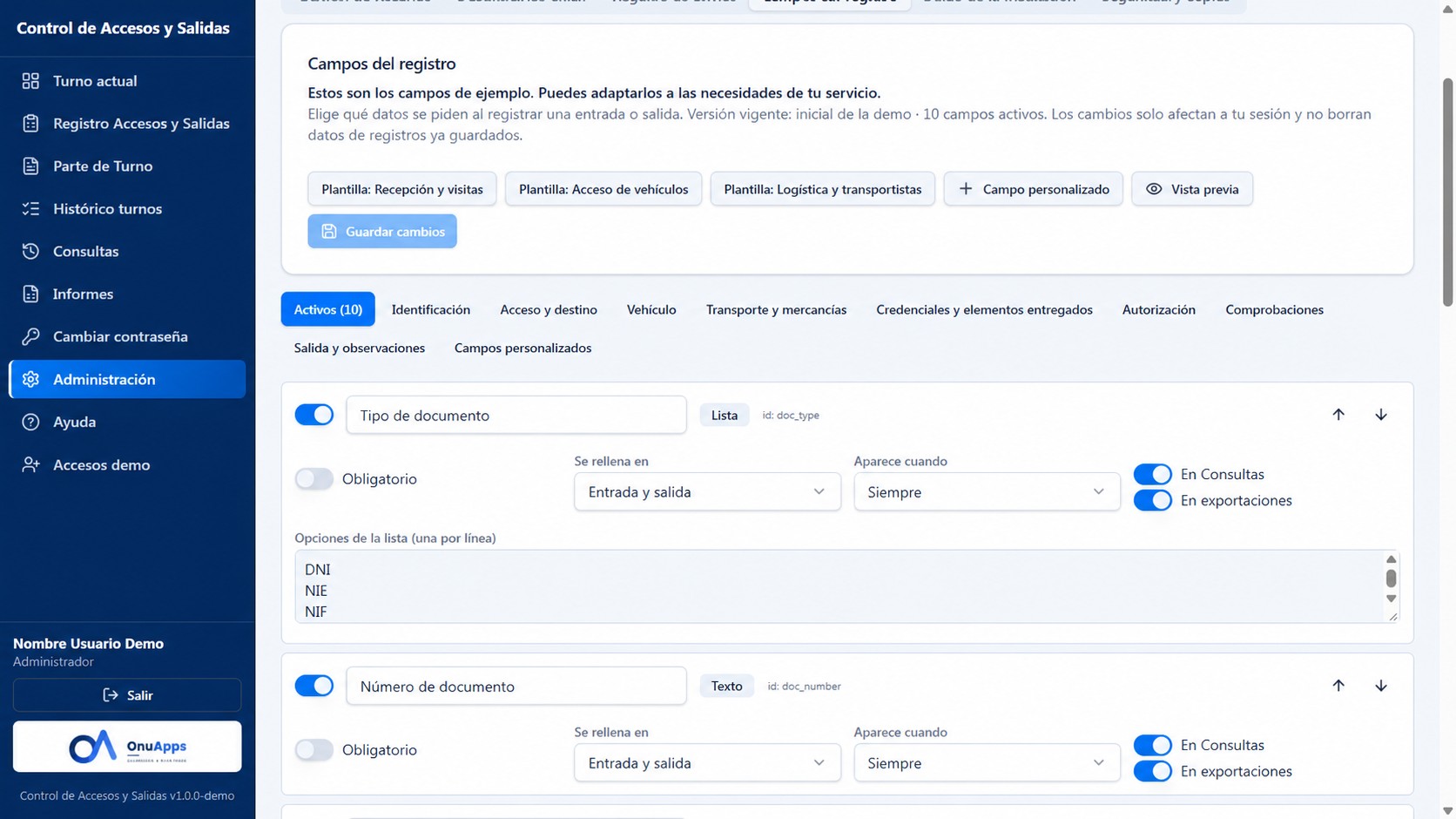Enable Obligatorio for Tipo de documento
This screenshot has width=1456, height=819.
coord(314,479)
